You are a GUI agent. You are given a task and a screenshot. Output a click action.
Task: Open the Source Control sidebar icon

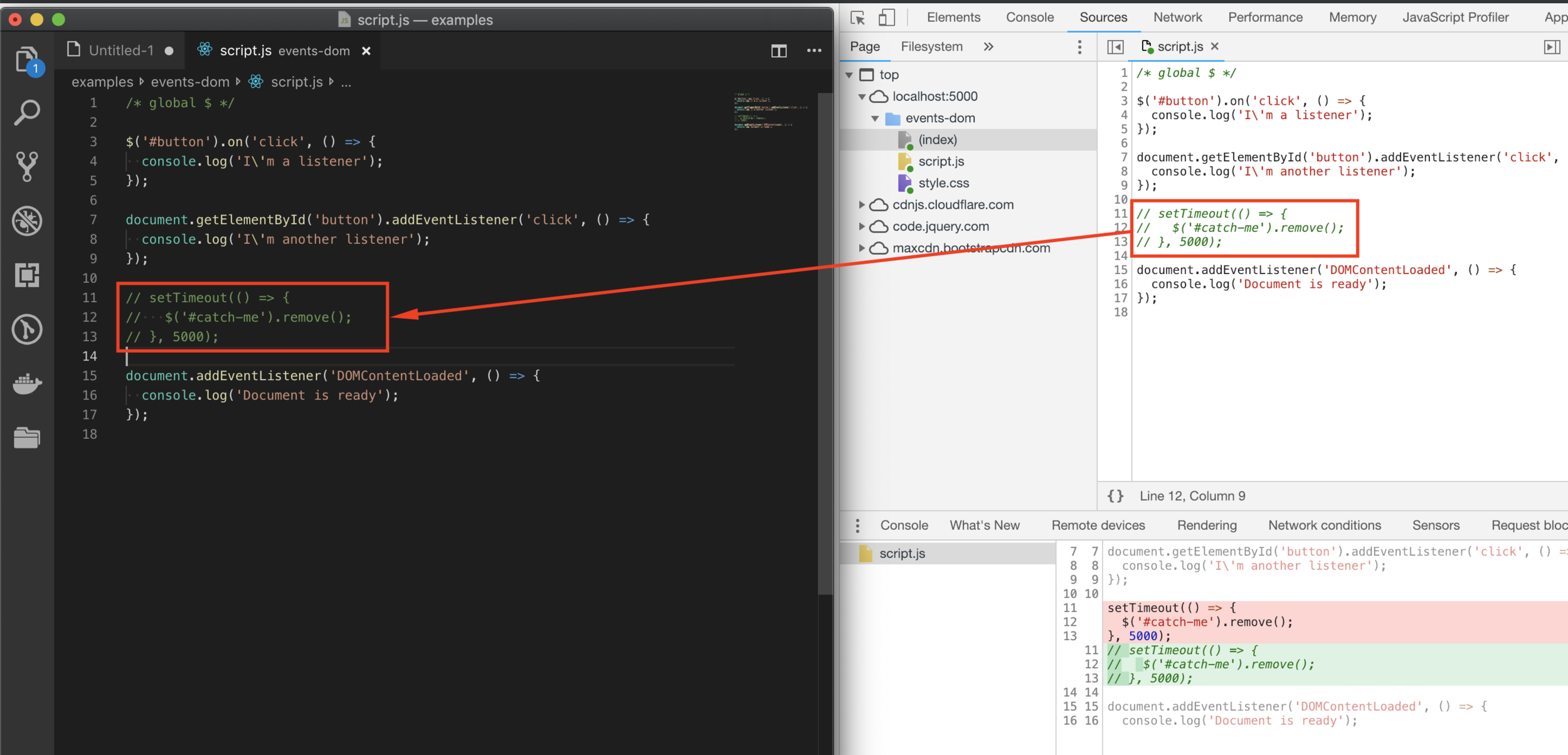point(27,166)
